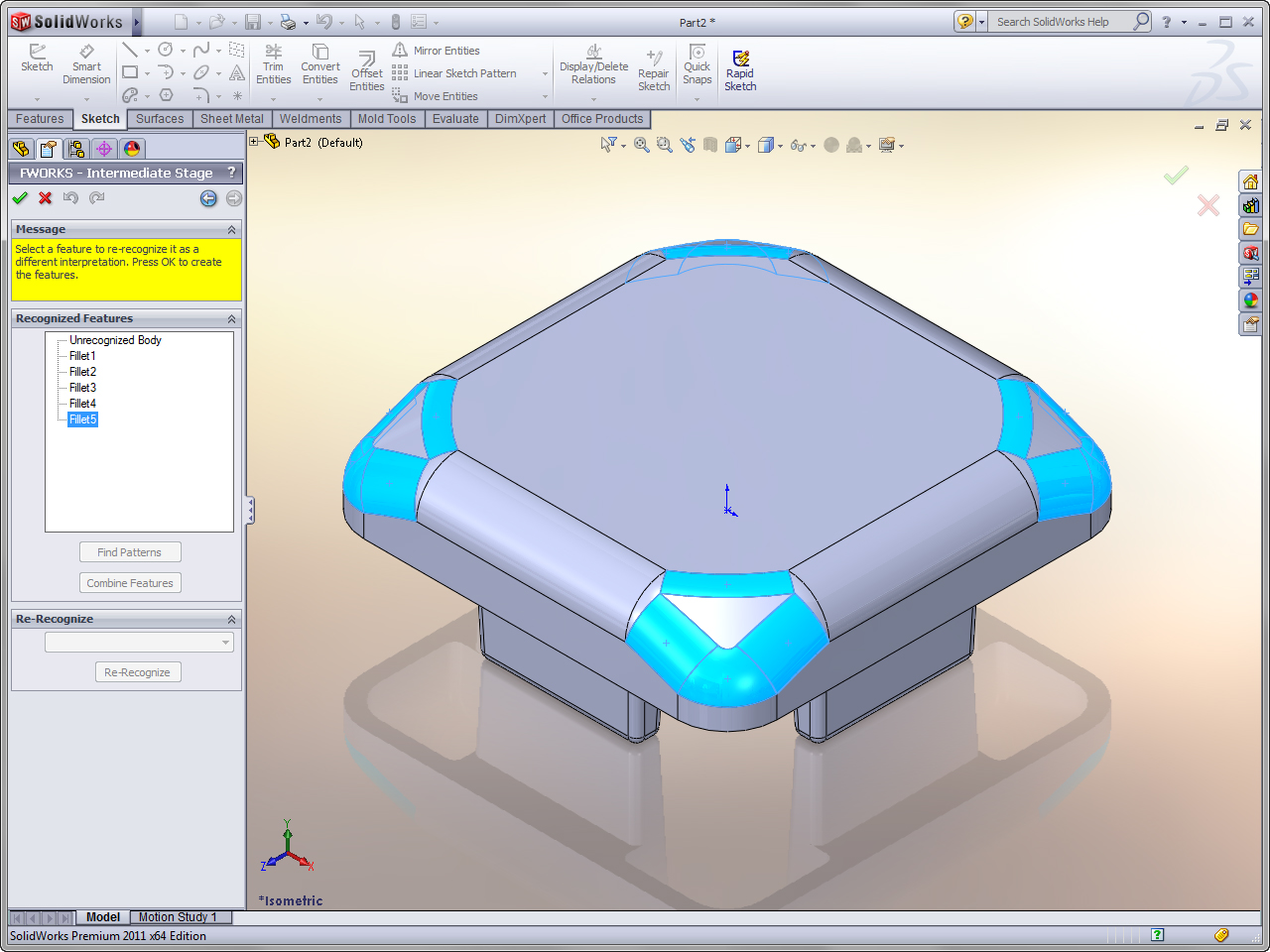Click the blue Back arrow button
This screenshot has height=952, width=1270.
[208, 198]
